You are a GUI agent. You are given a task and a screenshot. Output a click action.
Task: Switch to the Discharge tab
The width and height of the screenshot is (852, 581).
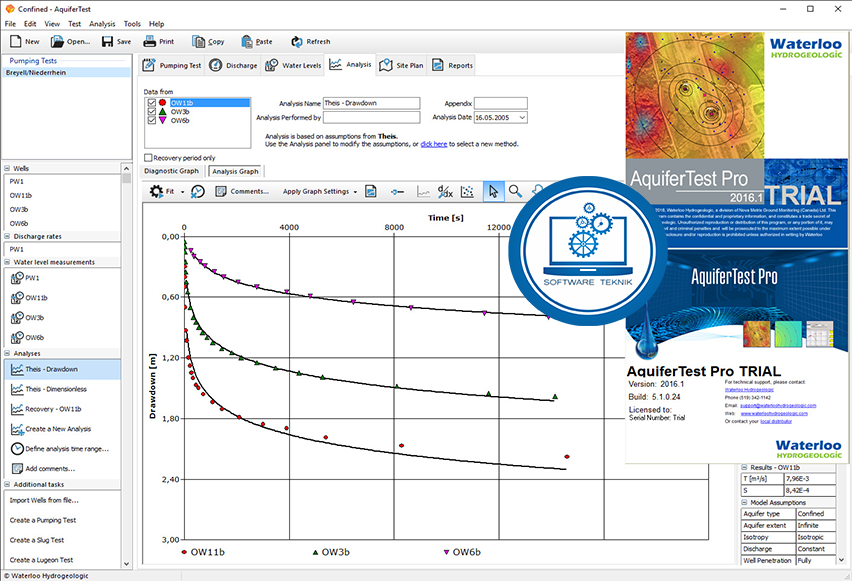[233, 65]
